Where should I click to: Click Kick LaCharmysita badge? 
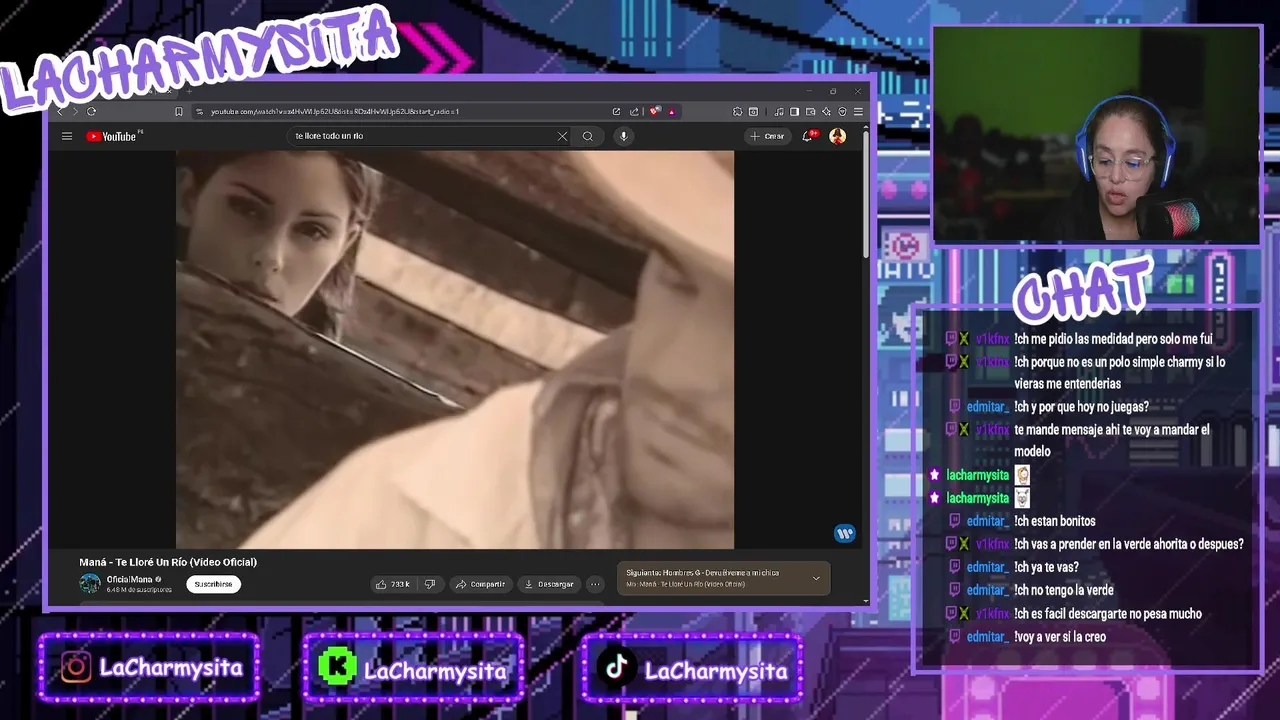point(414,668)
